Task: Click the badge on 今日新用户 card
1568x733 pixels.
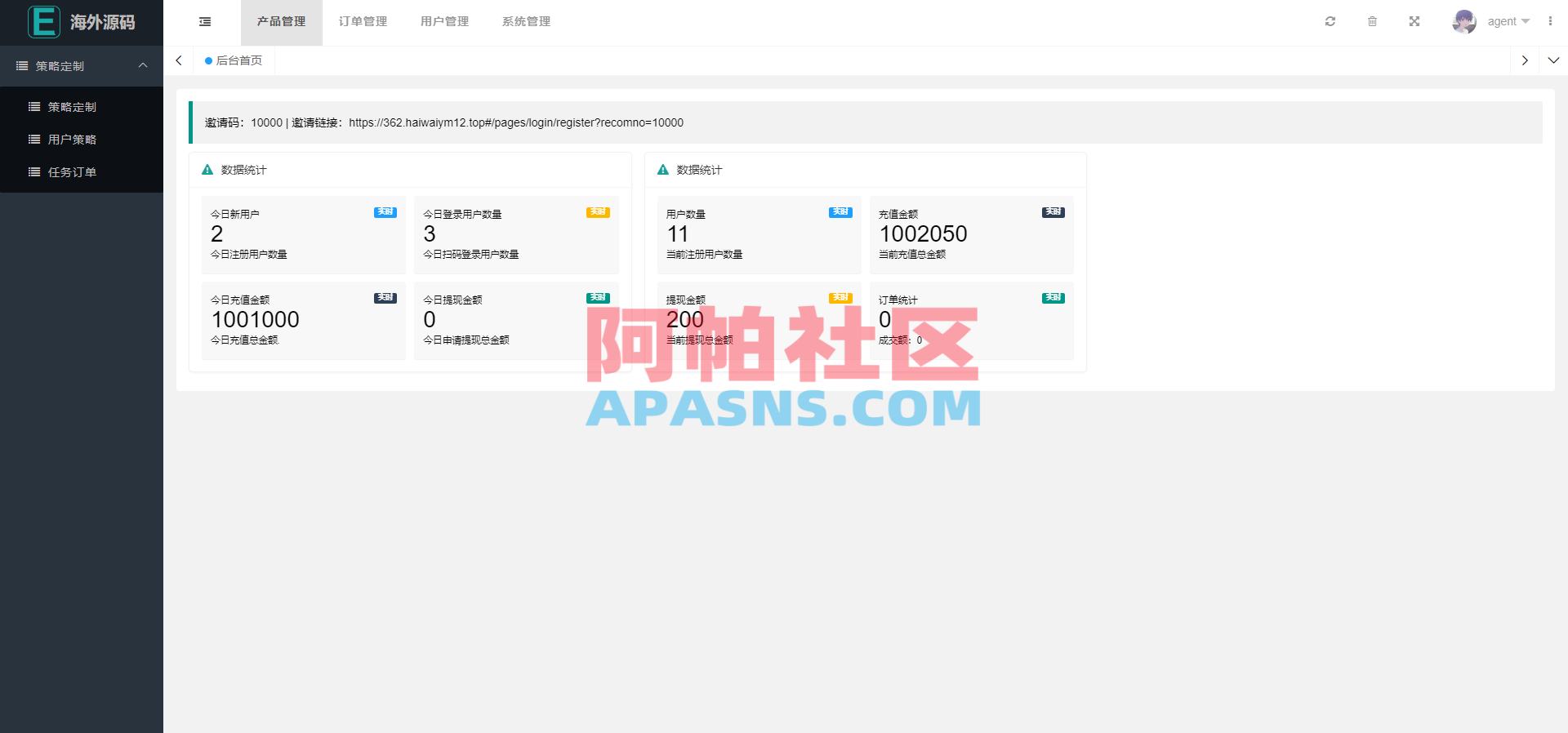Action: click(x=385, y=212)
